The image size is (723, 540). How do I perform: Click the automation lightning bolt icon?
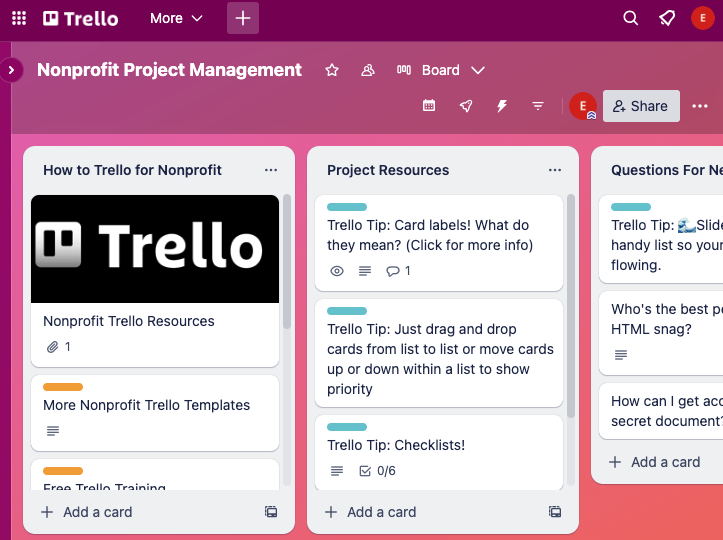click(x=502, y=106)
